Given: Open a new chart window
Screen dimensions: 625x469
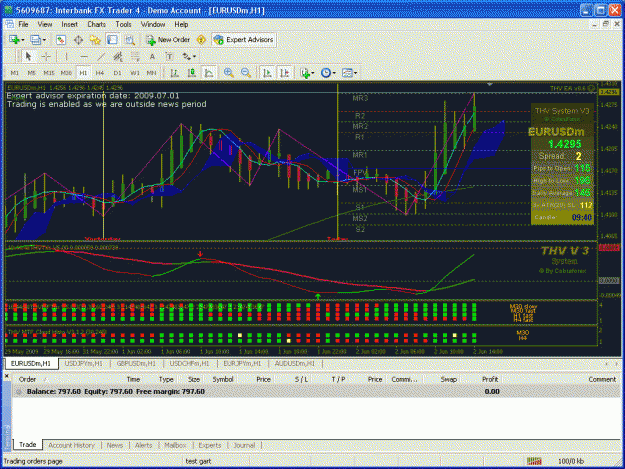Looking at the screenshot, I should tap(14, 40).
